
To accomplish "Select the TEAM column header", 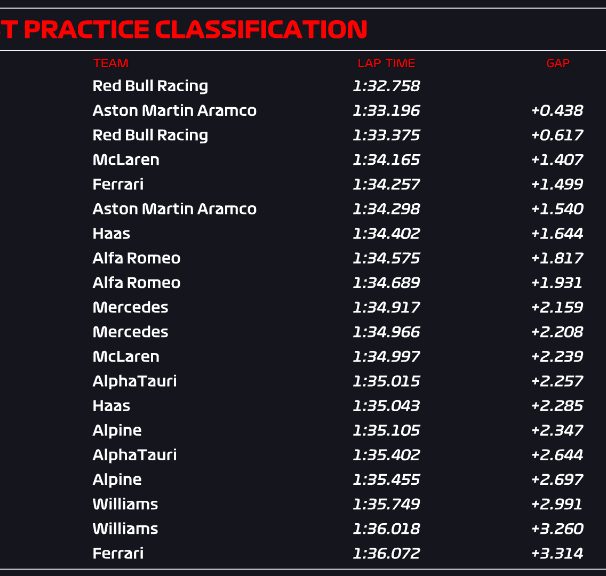I will click(111, 63).
